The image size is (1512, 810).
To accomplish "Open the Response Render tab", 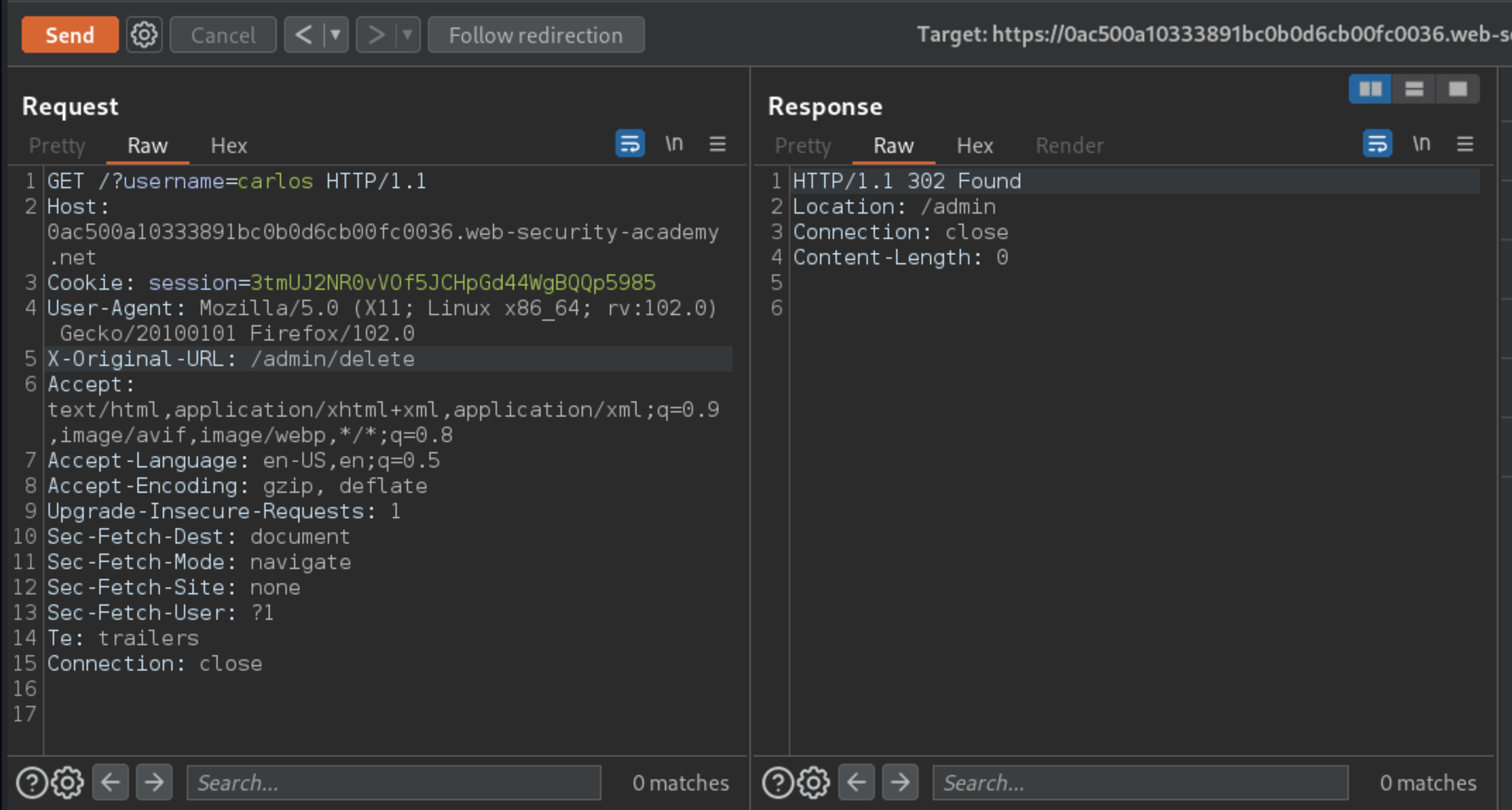I will 1069,146.
